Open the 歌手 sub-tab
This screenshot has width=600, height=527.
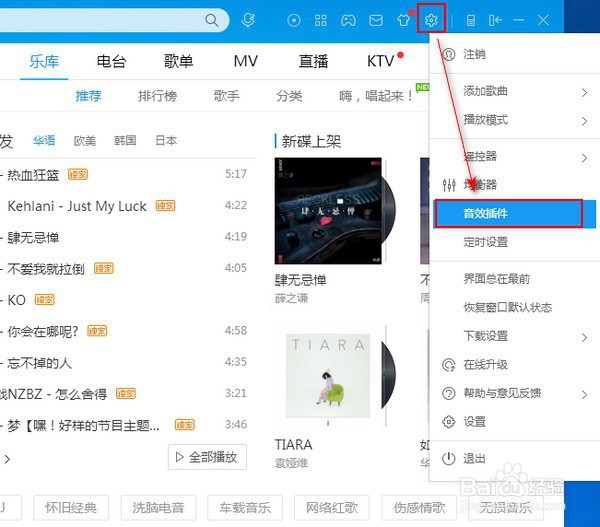pyautogui.click(x=227, y=96)
